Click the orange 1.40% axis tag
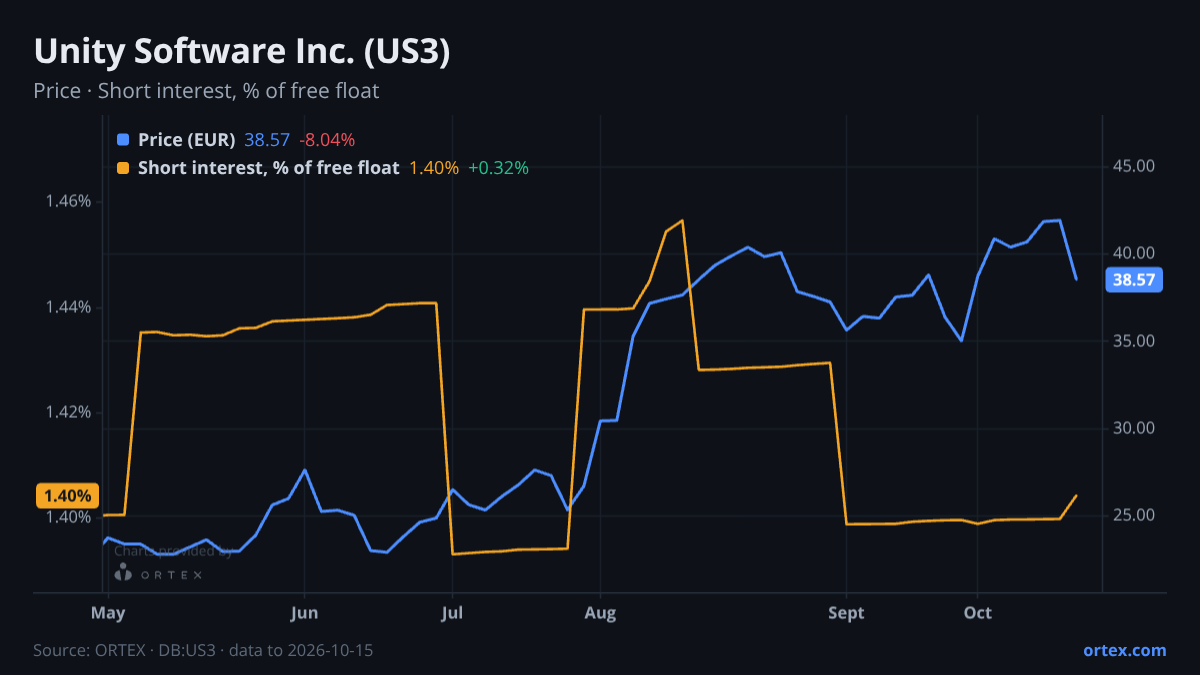The image size is (1200, 675). tap(67, 495)
